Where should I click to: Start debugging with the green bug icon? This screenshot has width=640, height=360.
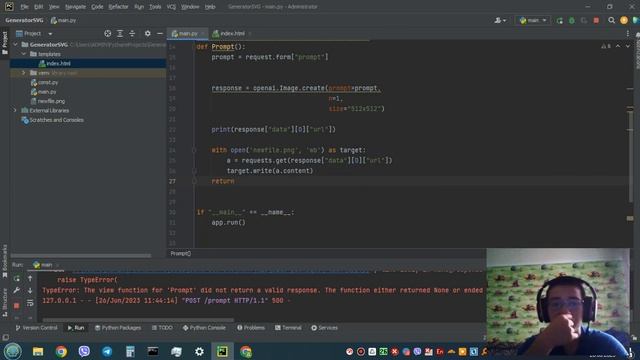571,20
